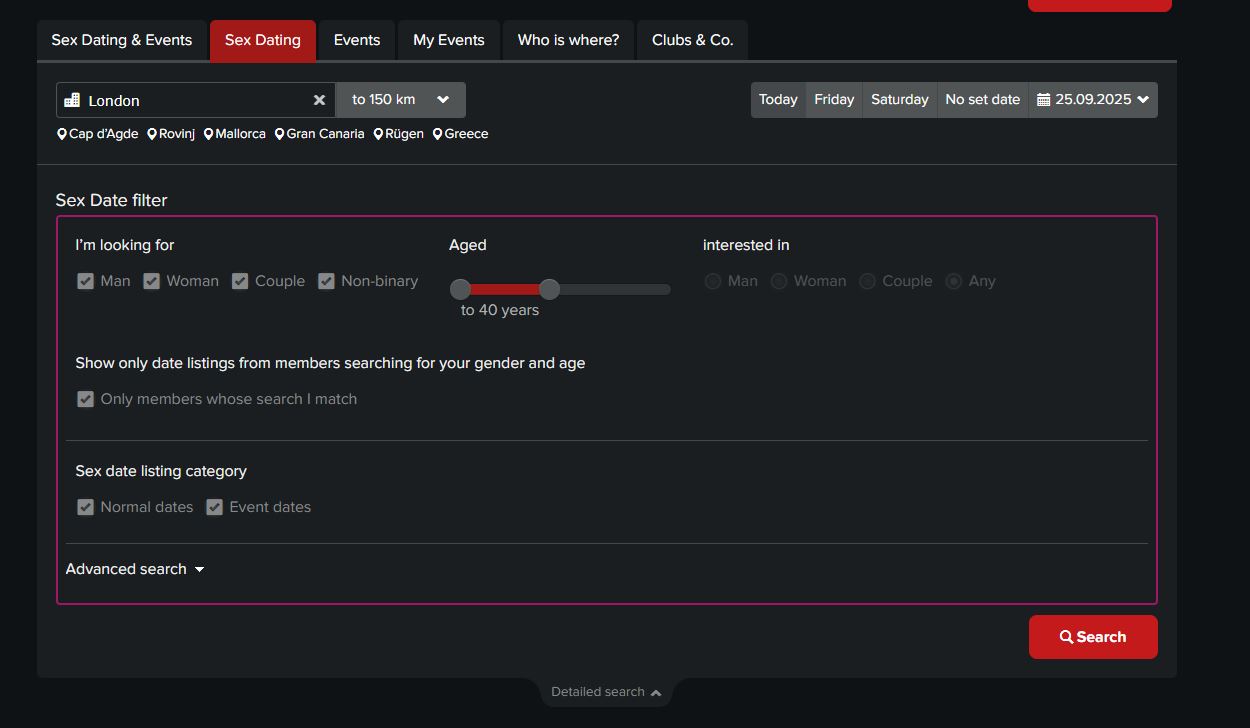Select the Couple radio under interested in
This screenshot has height=728, width=1250.
(x=868, y=281)
